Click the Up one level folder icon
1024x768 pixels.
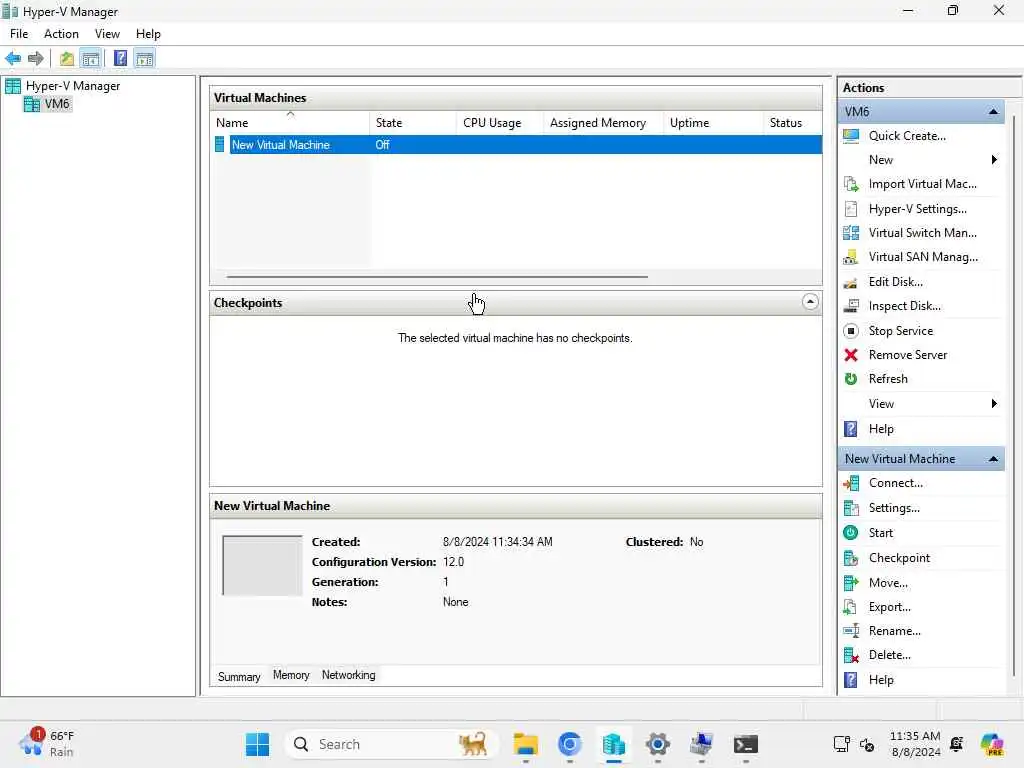tap(67, 59)
